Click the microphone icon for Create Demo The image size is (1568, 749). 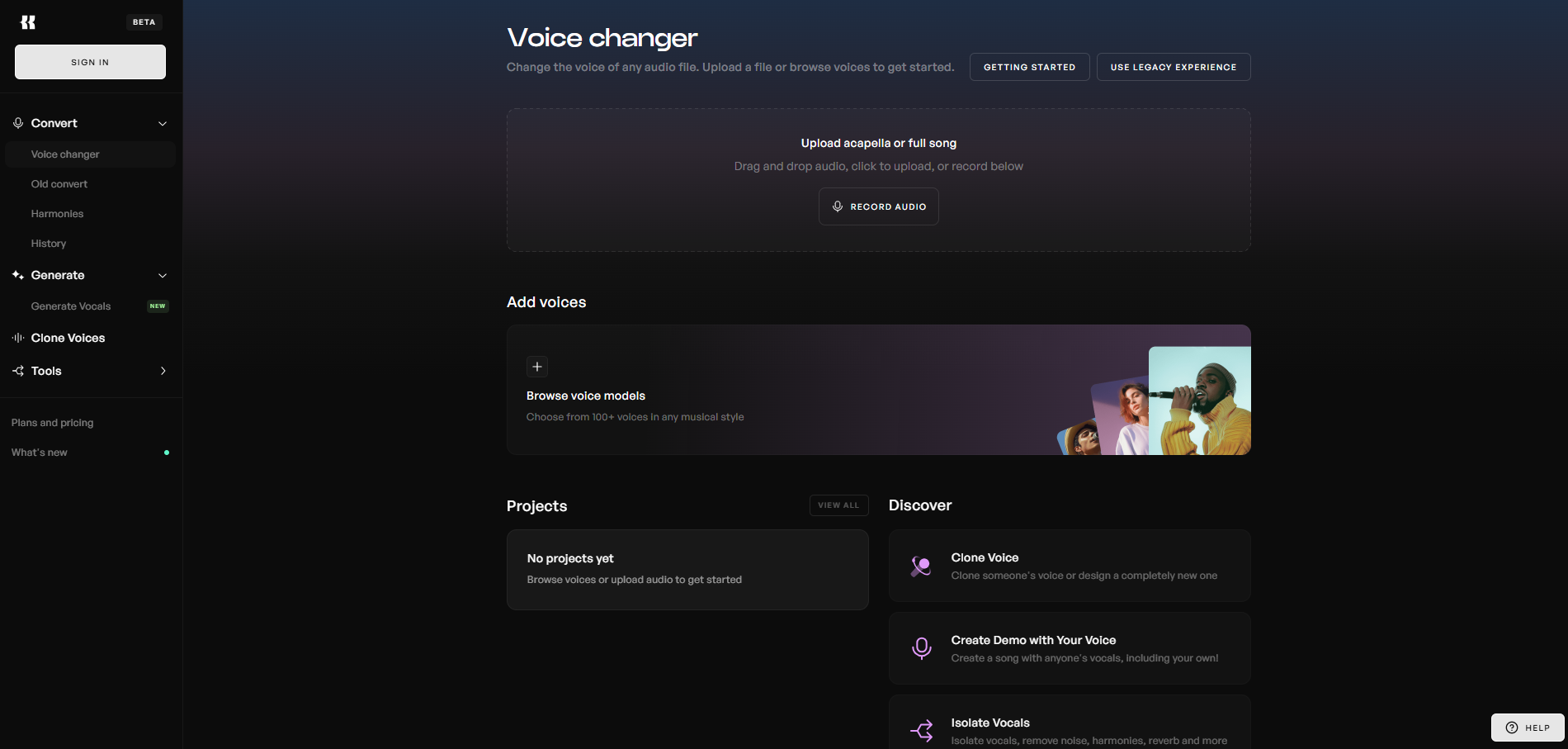pyautogui.click(x=921, y=648)
